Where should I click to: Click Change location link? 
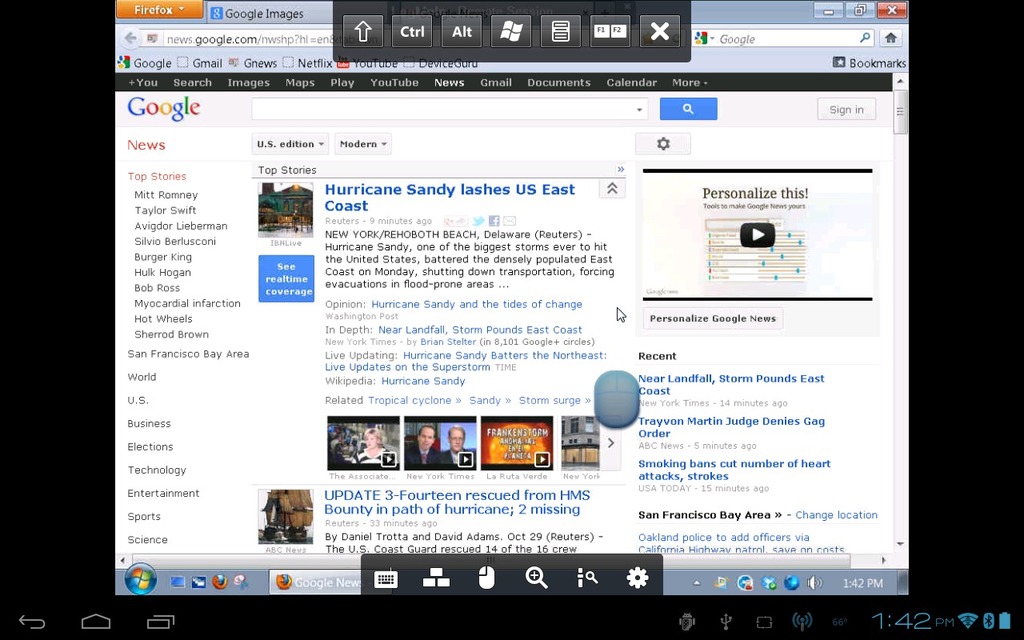pyautogui.click(x=836, y=515)
